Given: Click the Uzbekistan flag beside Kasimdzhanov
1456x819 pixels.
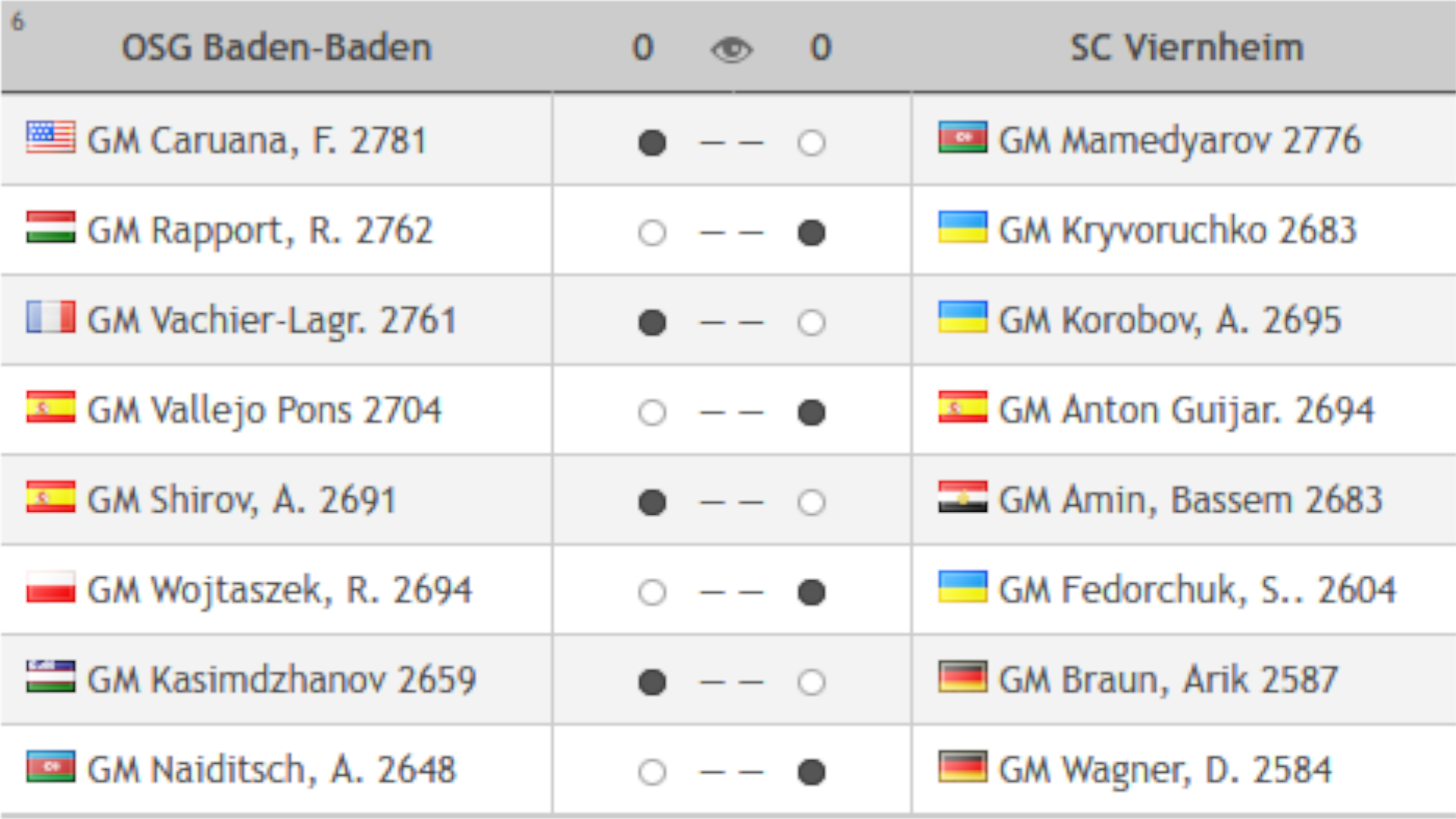Looking at the screenshot, I should 51,676.
